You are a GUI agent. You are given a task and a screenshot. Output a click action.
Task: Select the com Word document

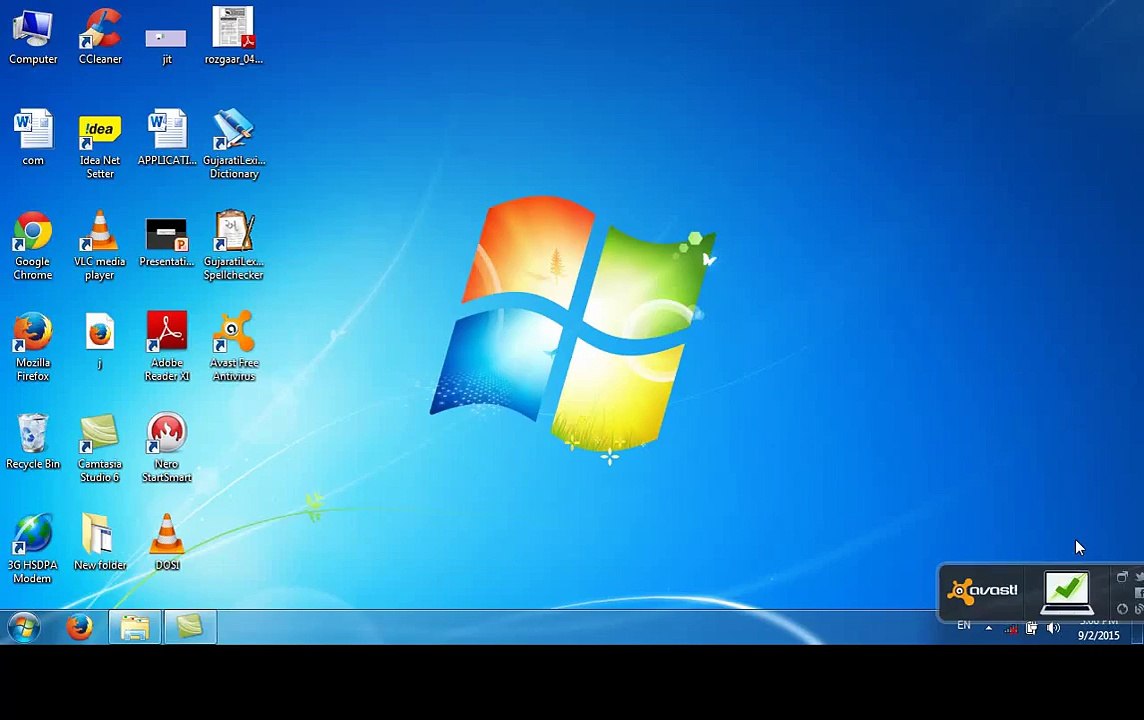33,138
